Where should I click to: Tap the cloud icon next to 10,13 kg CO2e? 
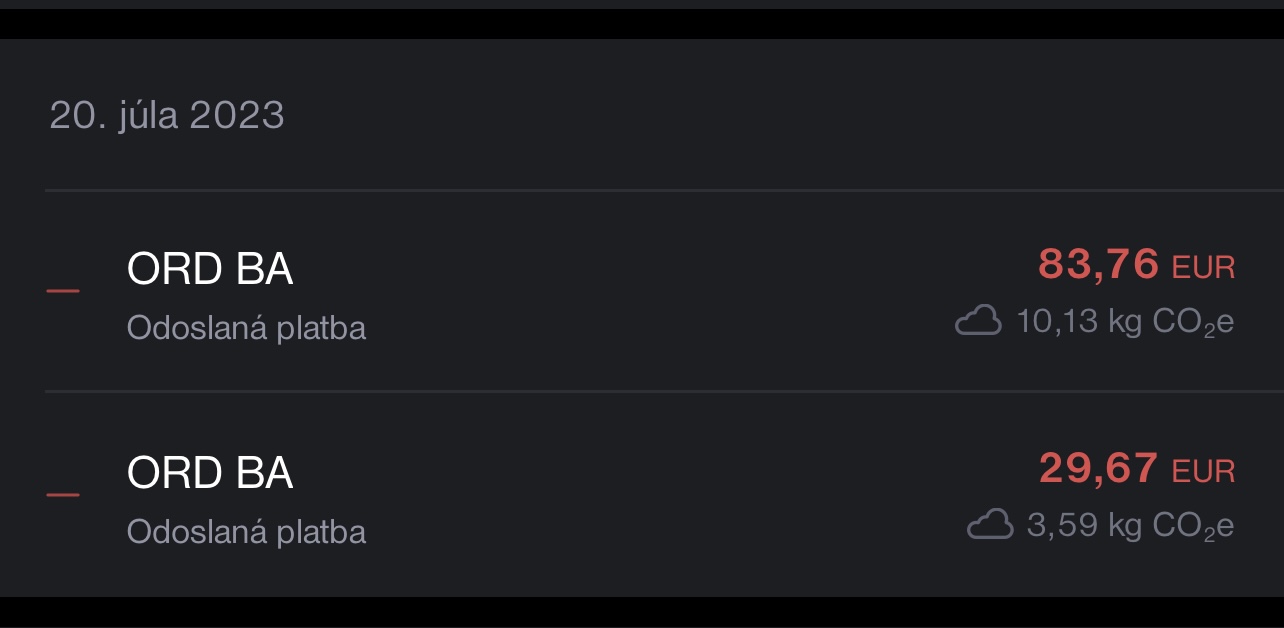pyautogui.click(x=978, y=321)
